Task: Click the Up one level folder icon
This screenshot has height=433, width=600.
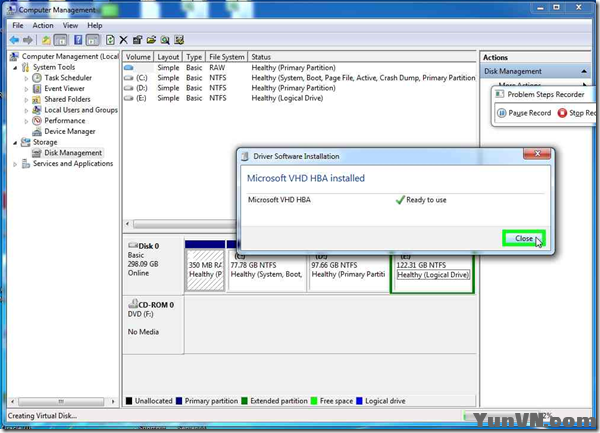Action: [x=46, y=40]
